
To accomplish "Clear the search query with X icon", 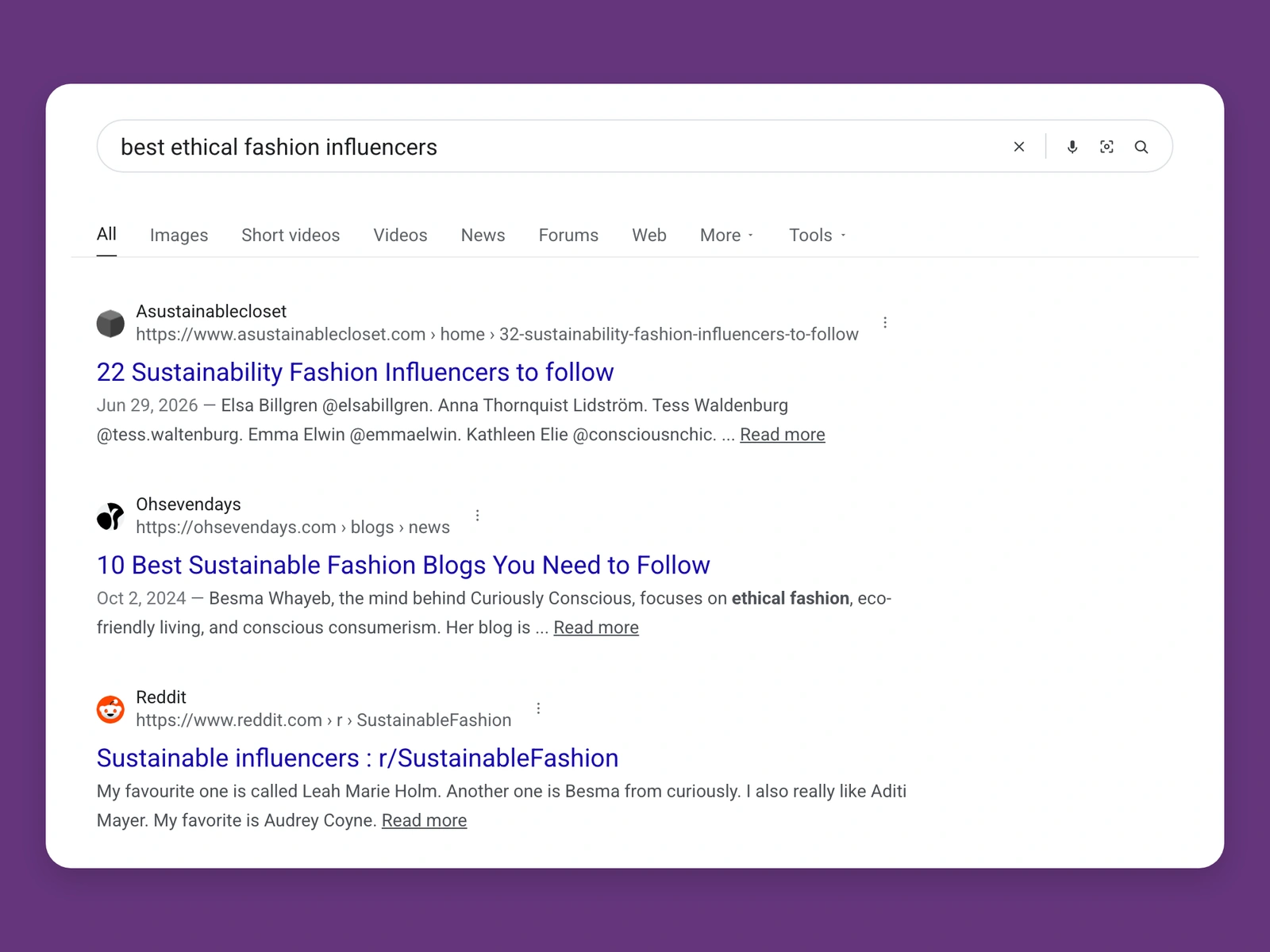I will (1019, 147).
